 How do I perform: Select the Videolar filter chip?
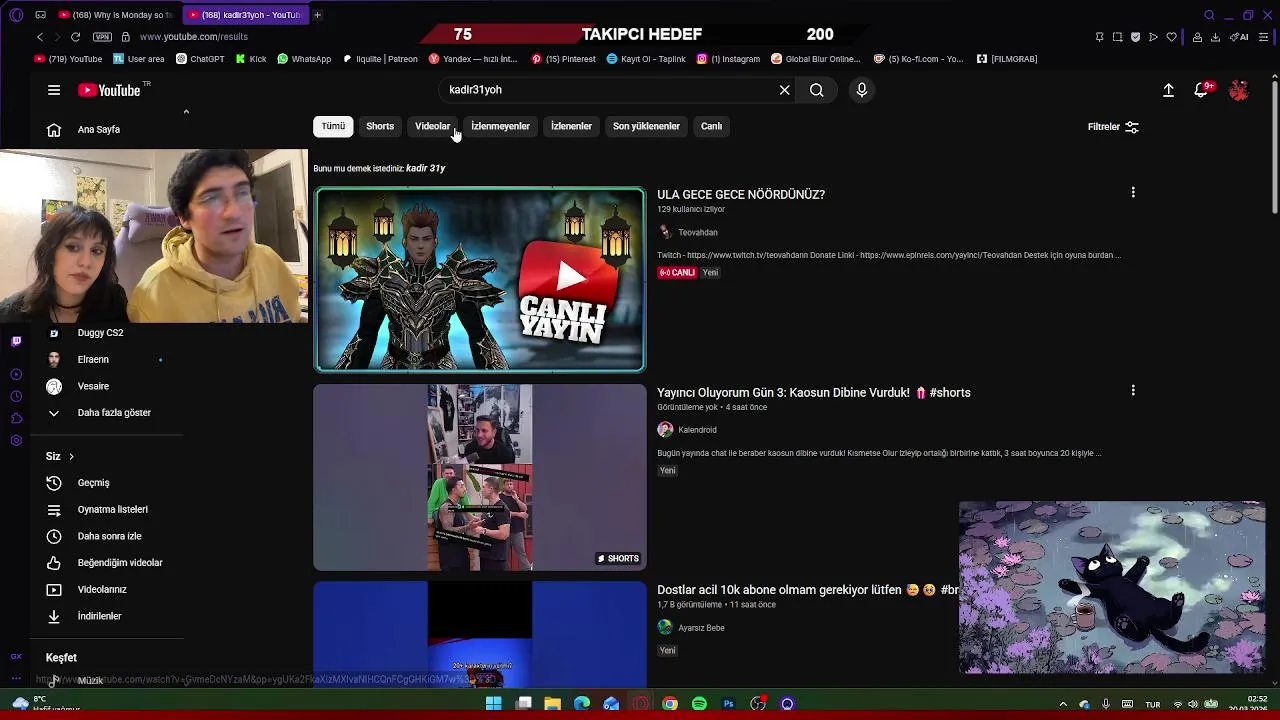coord(433,126)
